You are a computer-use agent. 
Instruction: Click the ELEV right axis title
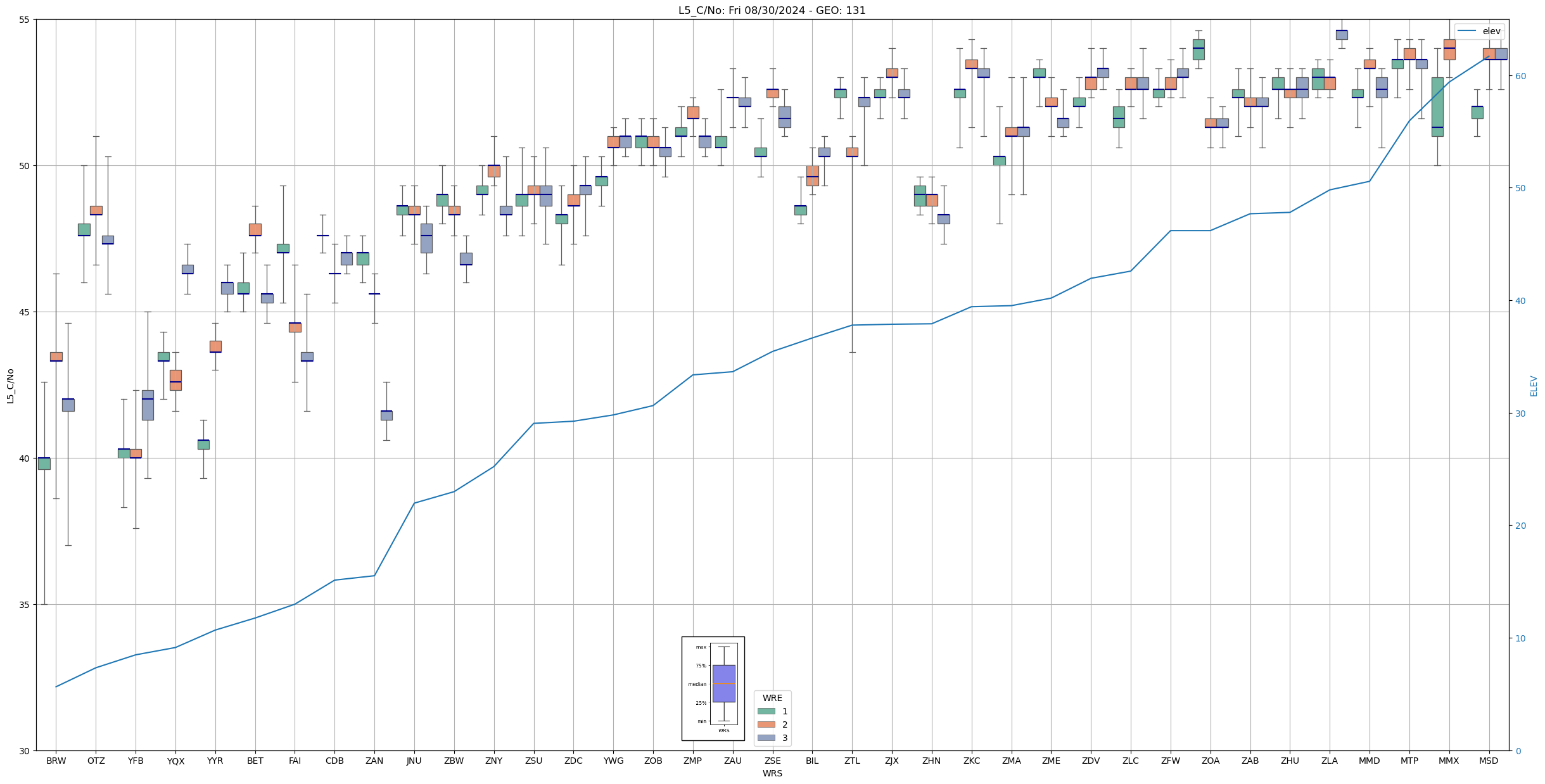click(x=1534, y=386)
